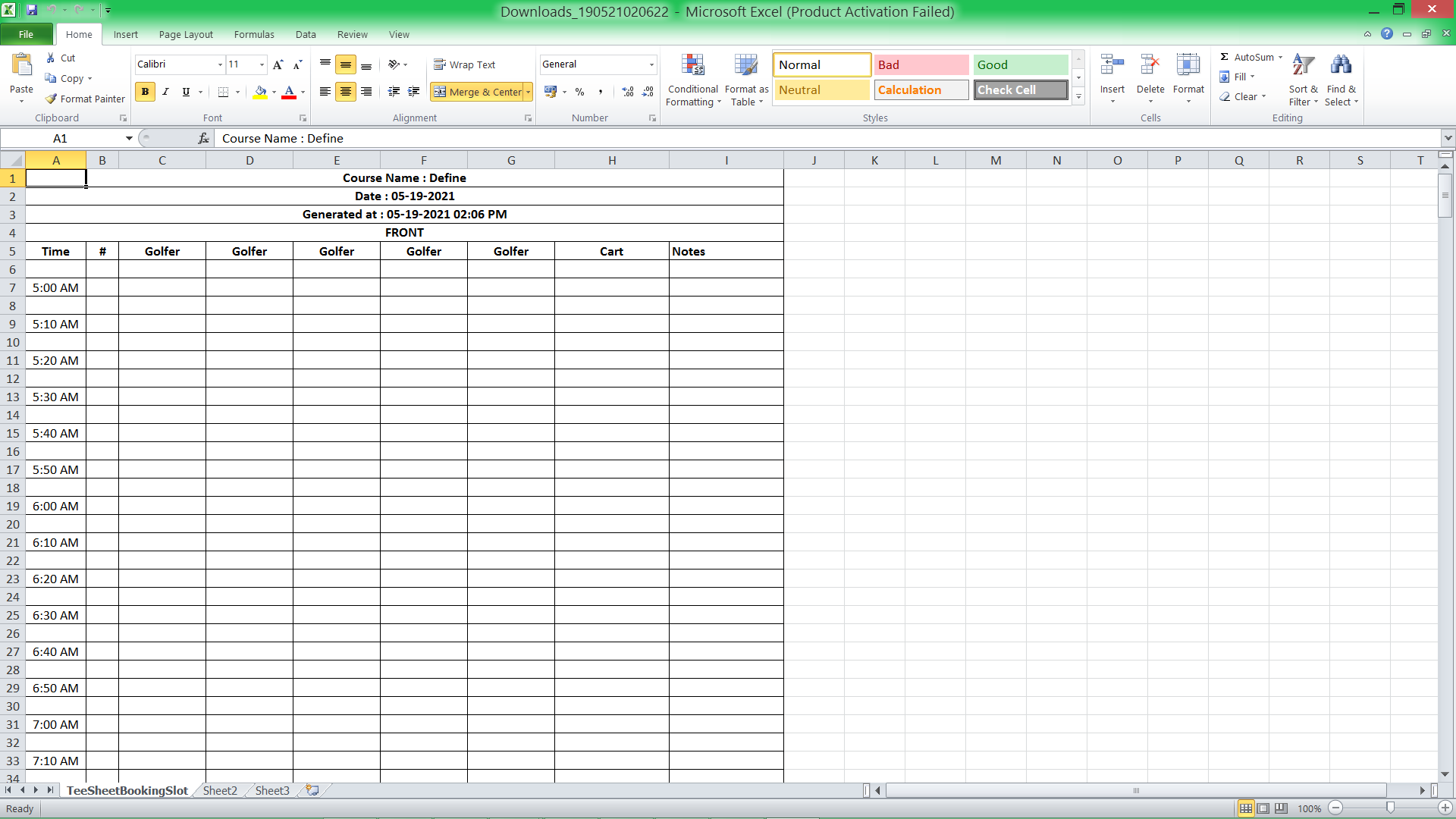The width and height of the screenshot is (1456, 819).
Task: Open Format as Table gallery
Action: click(746, 67)
